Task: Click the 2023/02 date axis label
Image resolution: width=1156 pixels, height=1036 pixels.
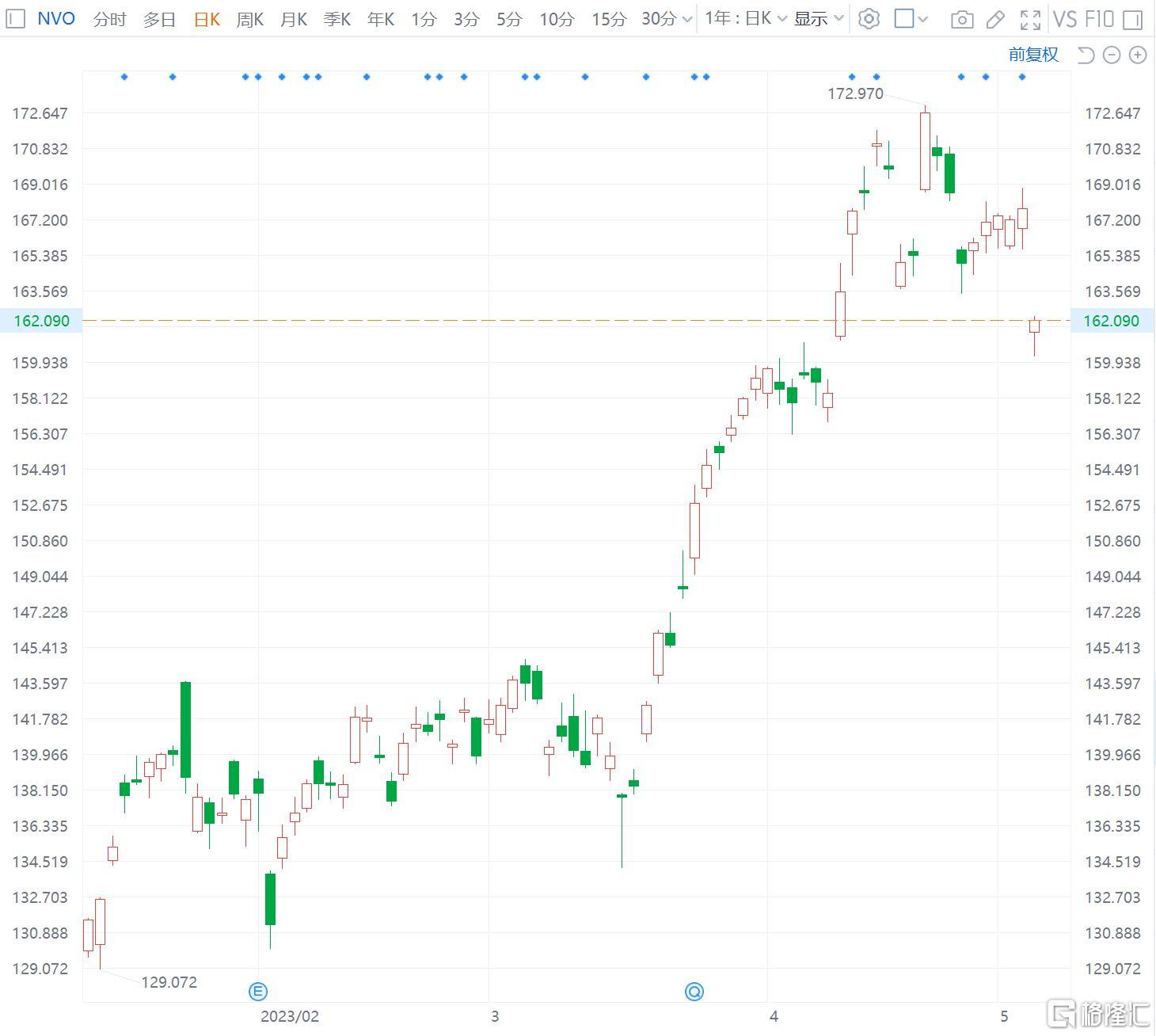Action: click(x=290, y=1016)
